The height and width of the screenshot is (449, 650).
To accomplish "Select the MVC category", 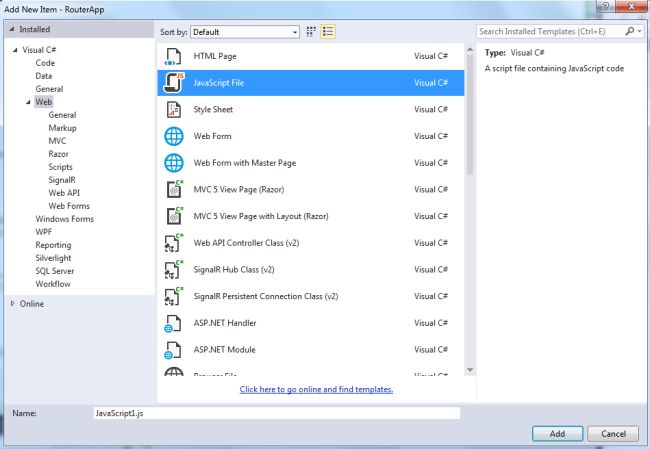I will click(x=57, y=141).
